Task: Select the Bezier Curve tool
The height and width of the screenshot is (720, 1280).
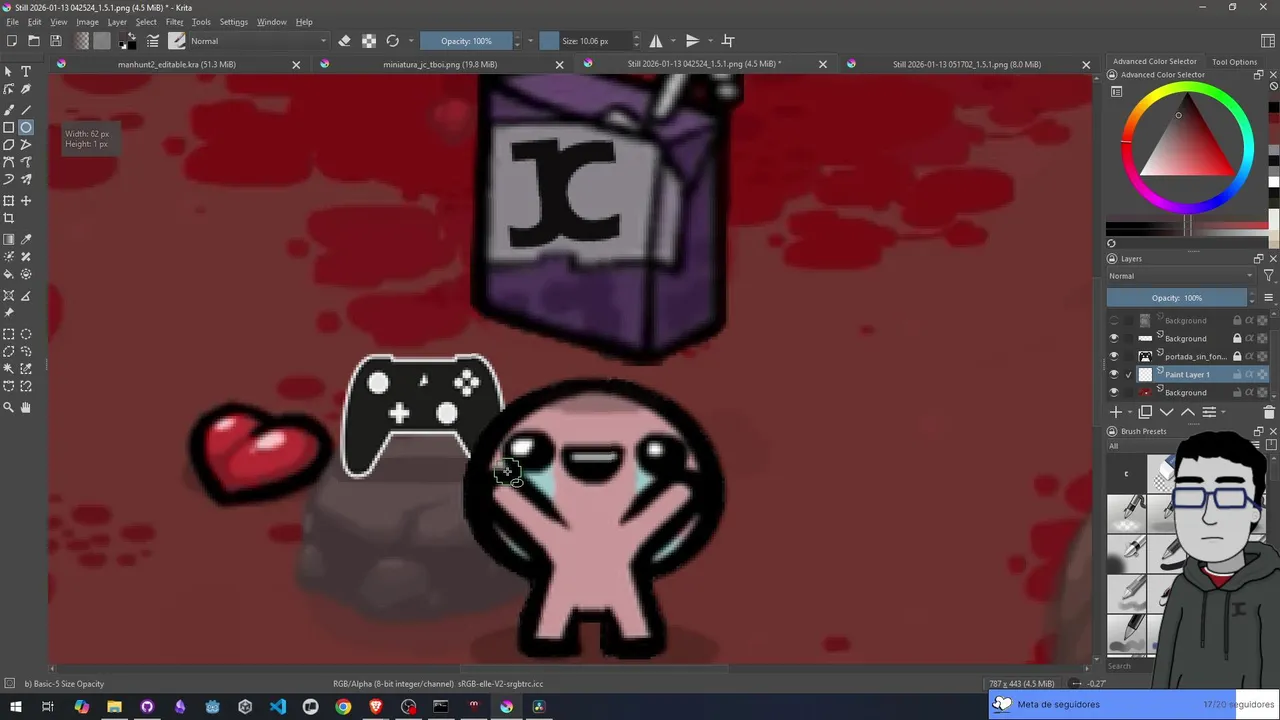Action: coord(9,162)
